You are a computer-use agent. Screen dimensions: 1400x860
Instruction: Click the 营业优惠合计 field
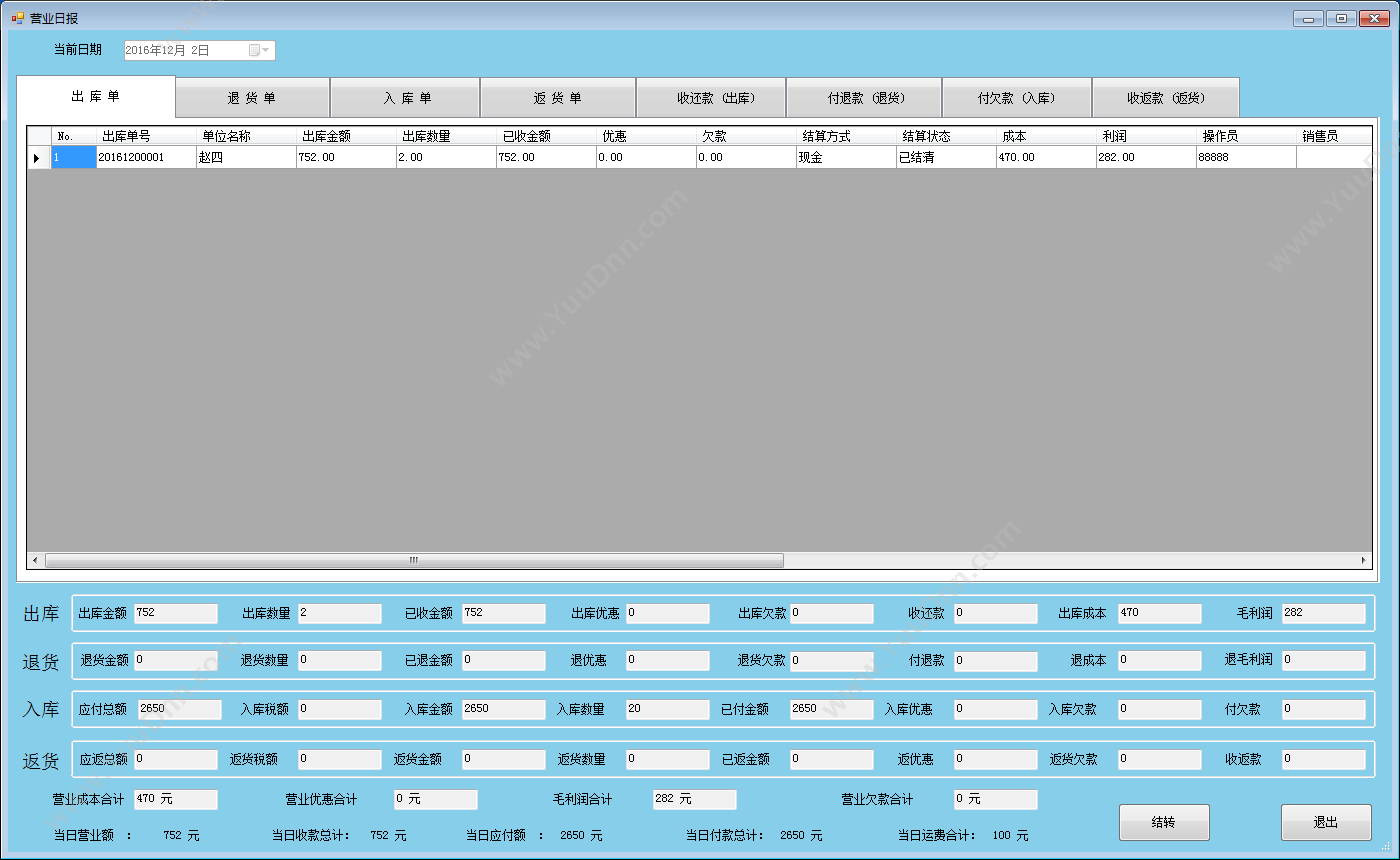pyautogui.click(x=435, y=799)
